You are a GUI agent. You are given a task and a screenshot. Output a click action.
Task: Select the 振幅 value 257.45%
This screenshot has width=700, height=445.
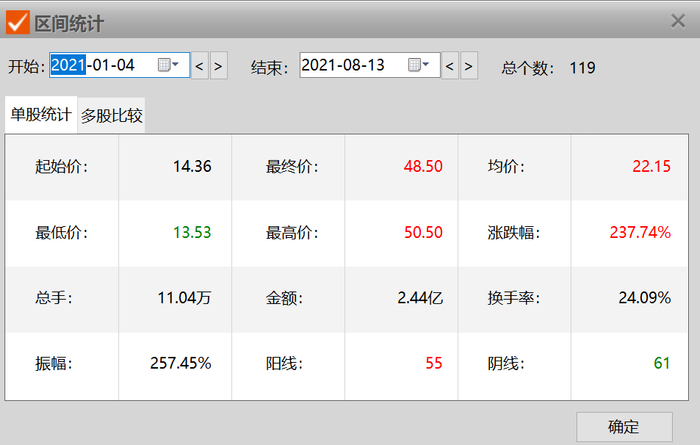181,363
